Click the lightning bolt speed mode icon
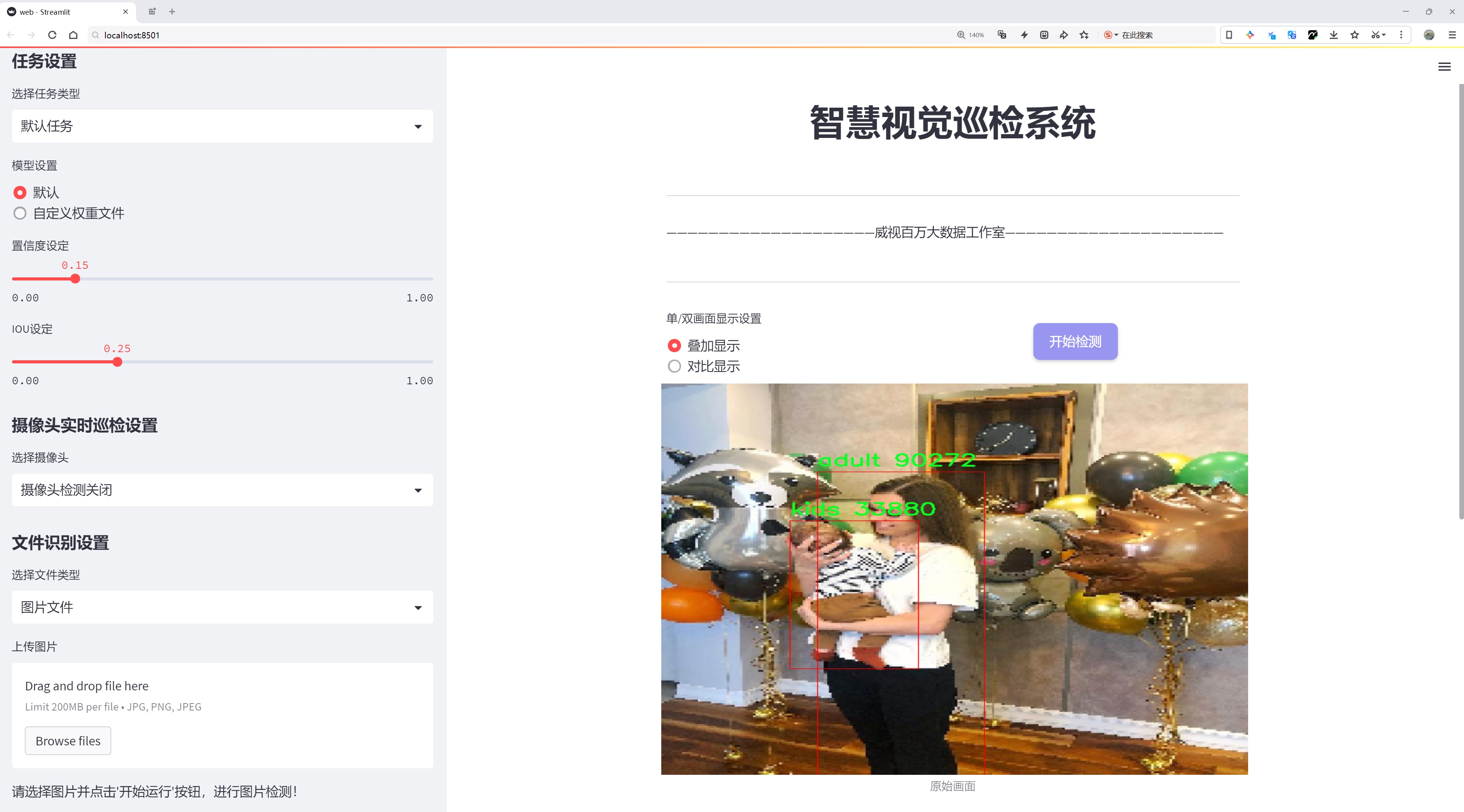The width and height of the screenshot is (1464, 812). (x=1024, y=34)
